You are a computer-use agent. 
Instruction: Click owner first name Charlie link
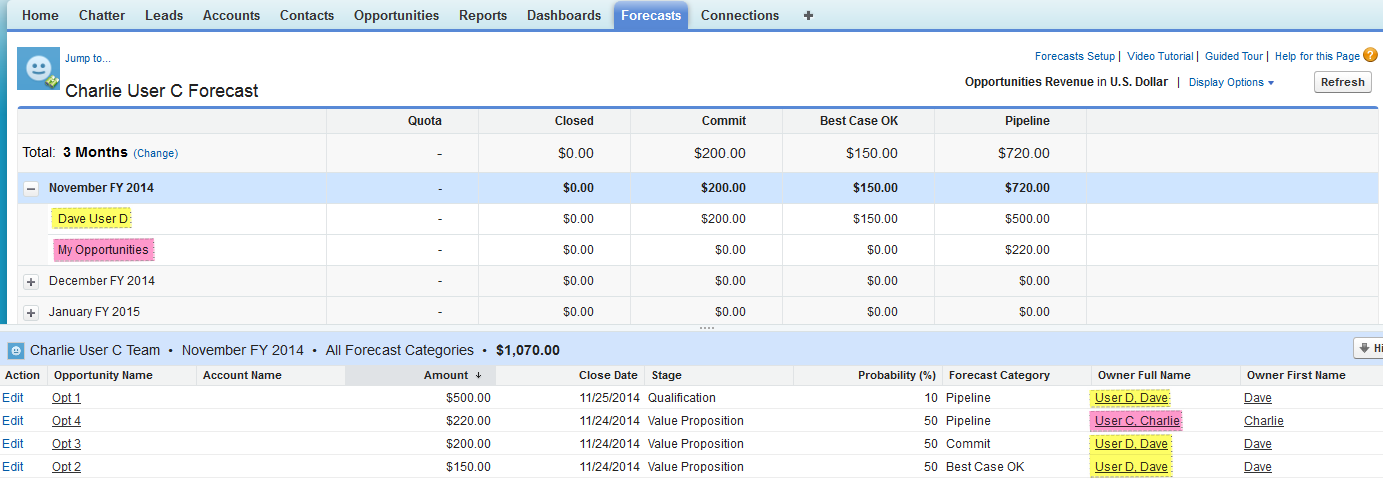click(x=1264, y=421)
